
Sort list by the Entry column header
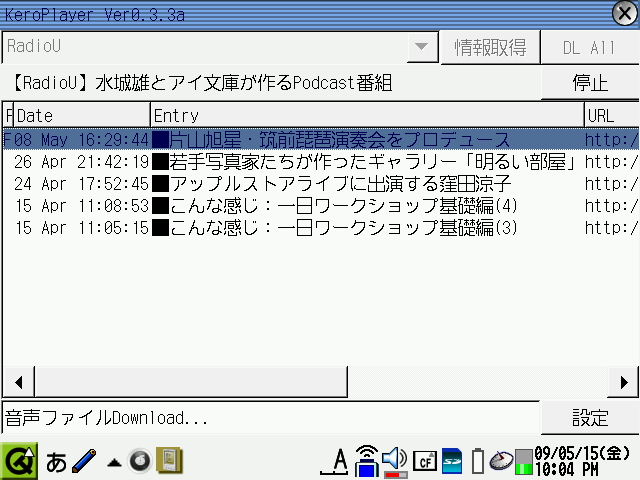(367, 115)
